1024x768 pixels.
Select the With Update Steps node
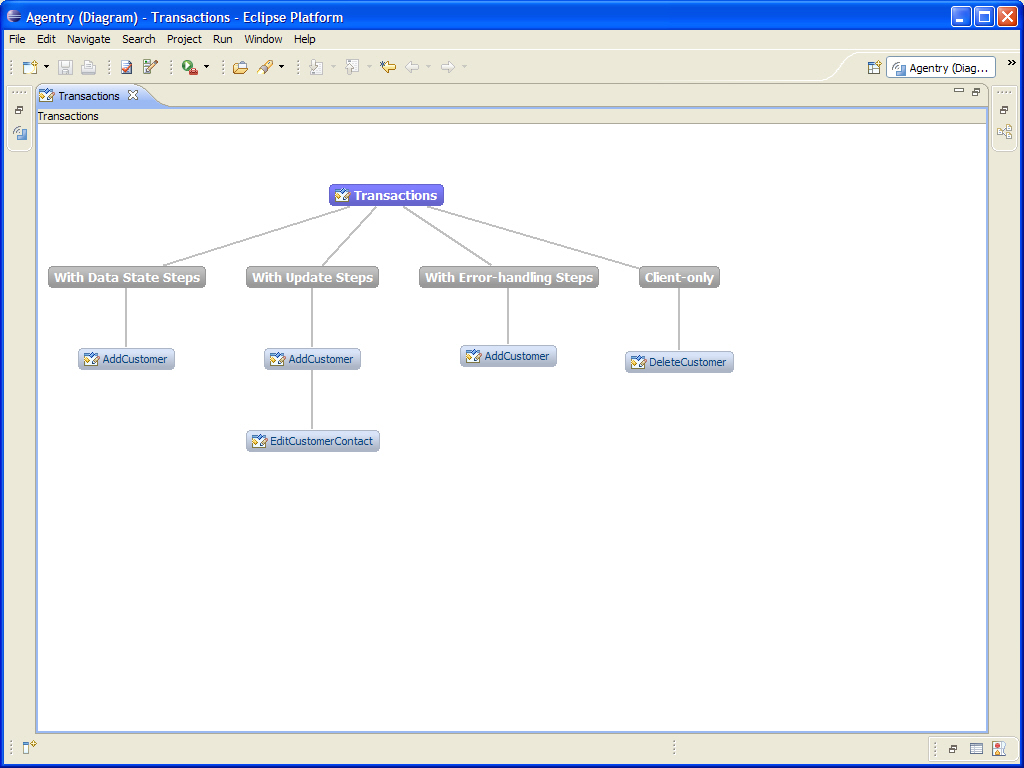312,277
